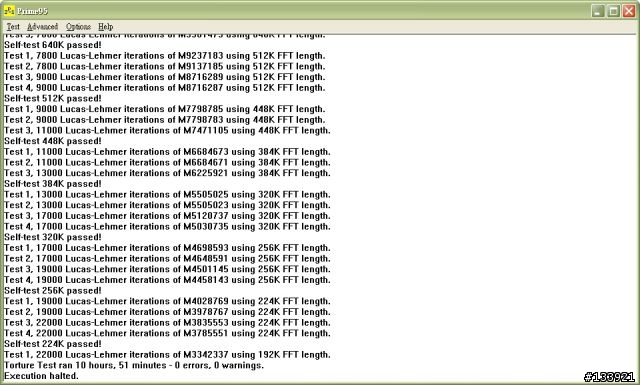Click the line testing M6684671
640x385 pixels.
(167, 162)
